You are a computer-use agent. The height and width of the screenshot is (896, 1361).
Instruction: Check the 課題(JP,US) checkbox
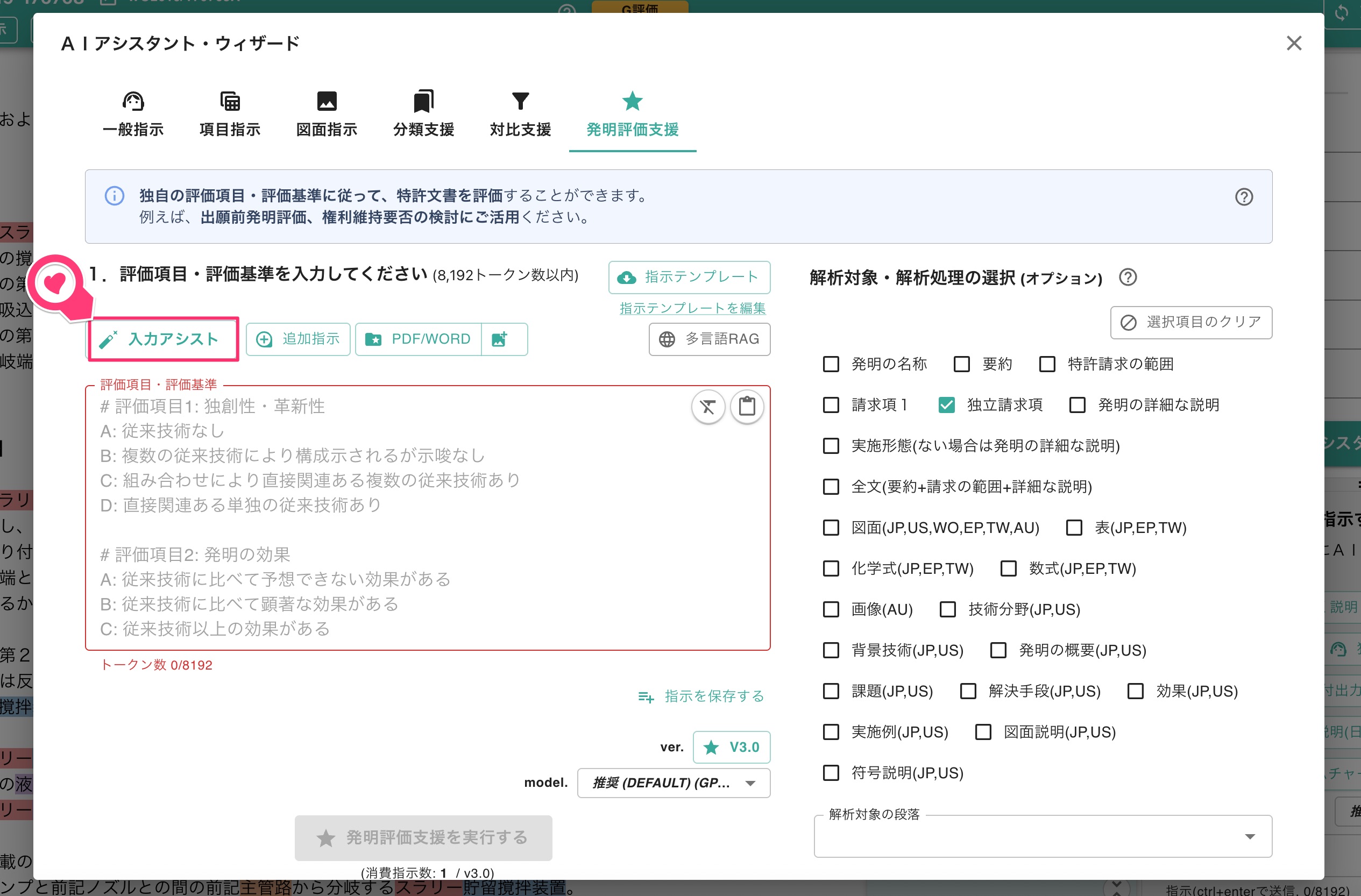831,691
